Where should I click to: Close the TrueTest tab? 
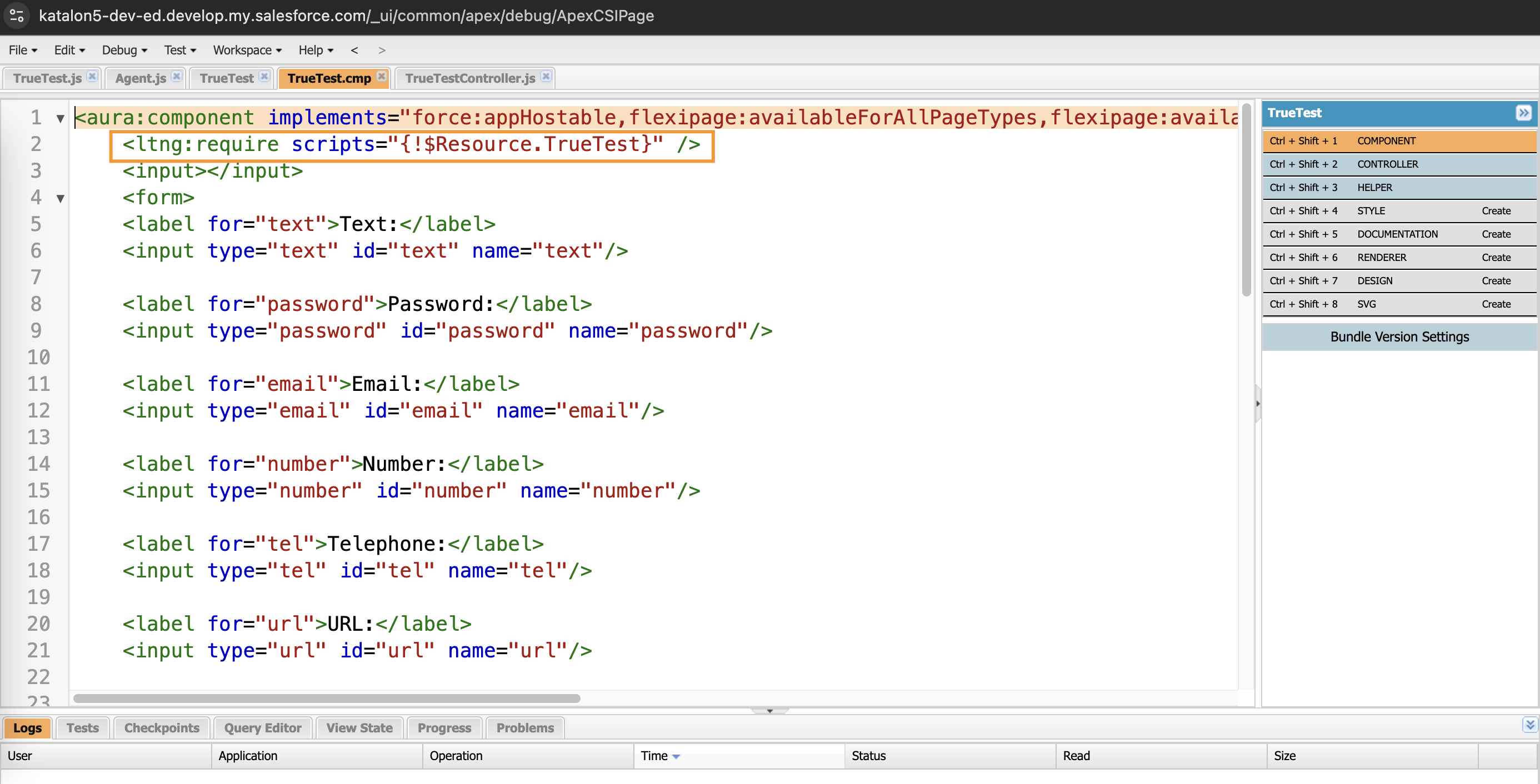264,77
